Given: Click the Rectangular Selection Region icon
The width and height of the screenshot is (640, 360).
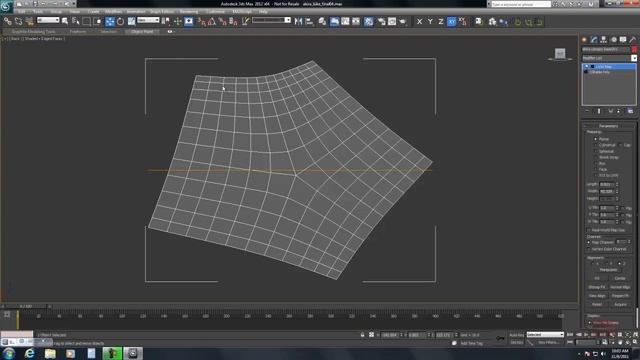Looking at the screenshot, I should [x=87, y=21].
